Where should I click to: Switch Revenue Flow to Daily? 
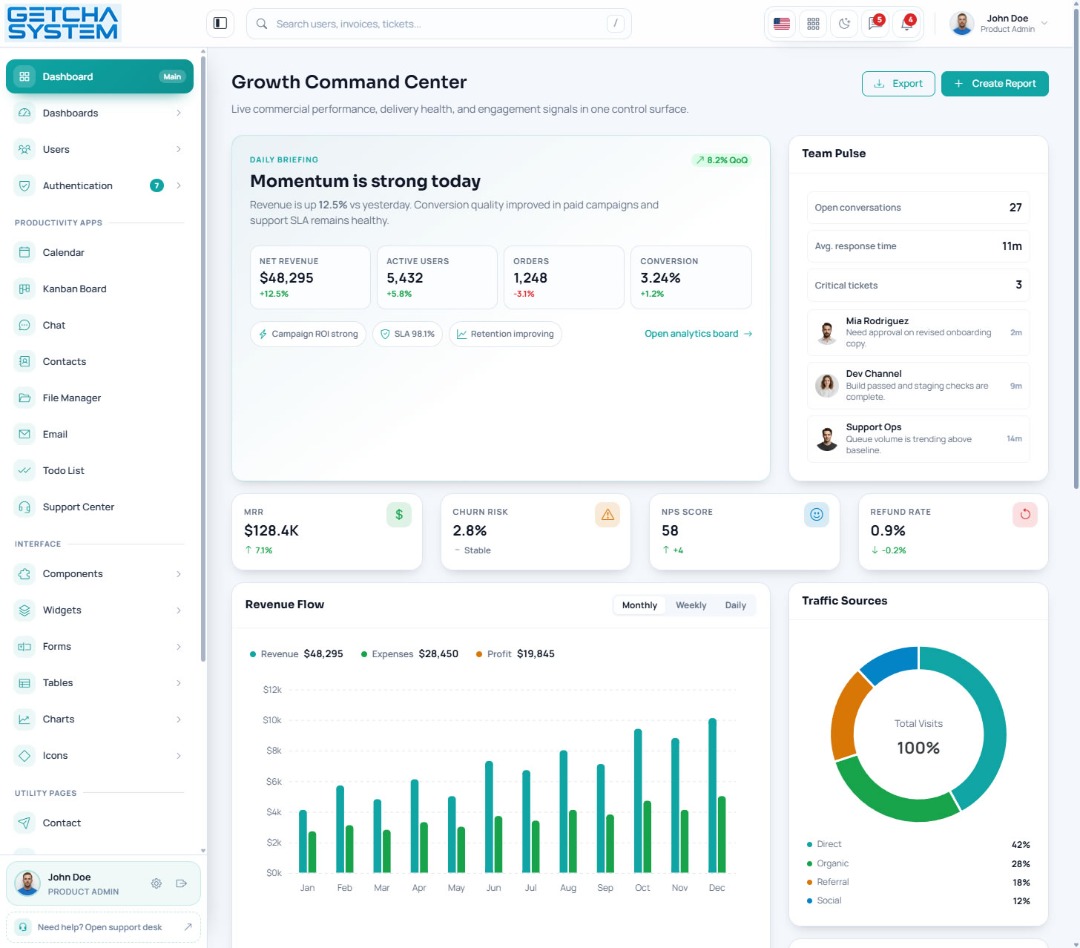735,605
